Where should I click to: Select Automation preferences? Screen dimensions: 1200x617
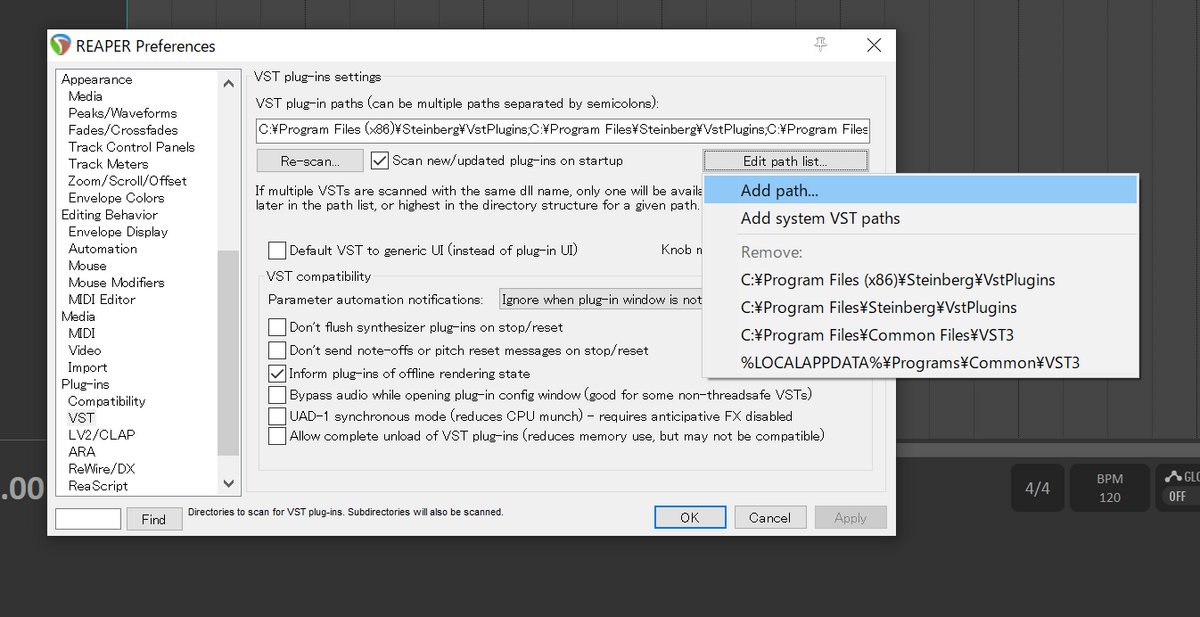tap(102, 249)
